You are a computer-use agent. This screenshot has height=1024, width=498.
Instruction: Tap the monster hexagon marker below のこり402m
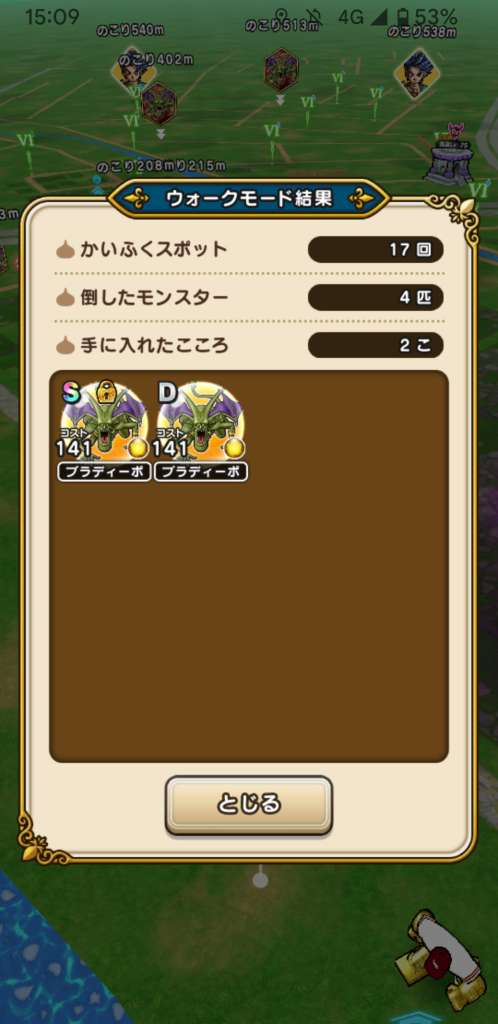pos(159,104)
